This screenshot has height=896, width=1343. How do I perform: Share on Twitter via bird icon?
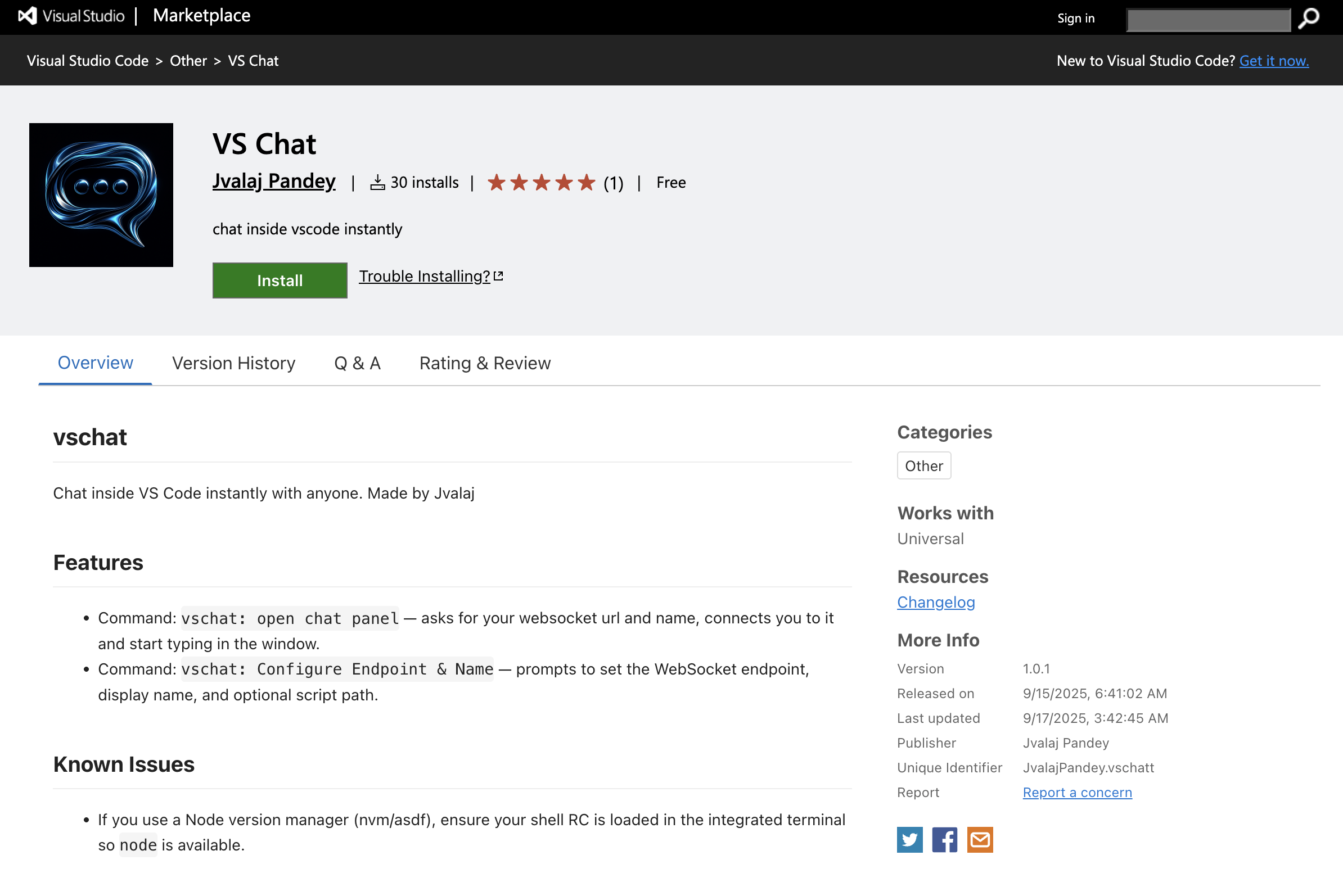click(909, 839)
